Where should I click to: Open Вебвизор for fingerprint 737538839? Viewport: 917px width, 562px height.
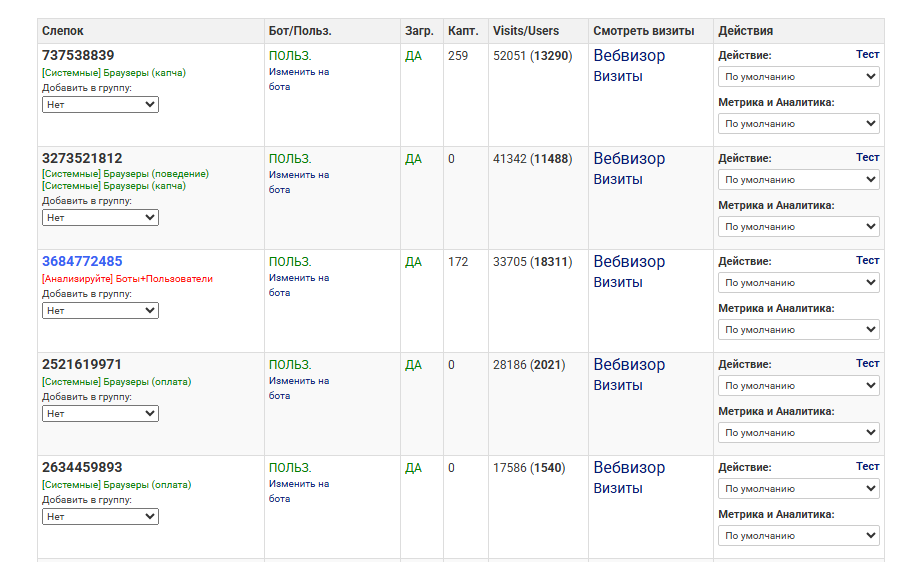coord(628,56)
